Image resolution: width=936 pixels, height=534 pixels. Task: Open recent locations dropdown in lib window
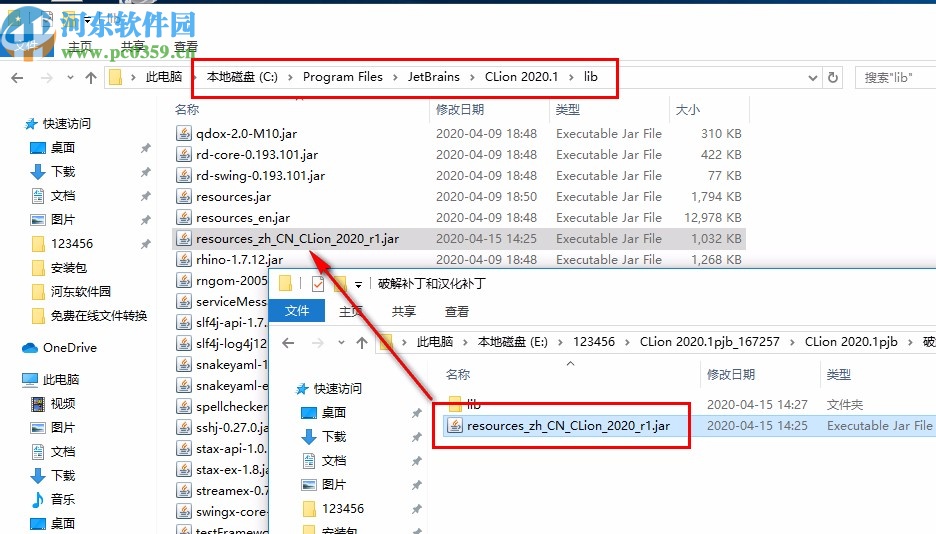[x=70, y=78]
